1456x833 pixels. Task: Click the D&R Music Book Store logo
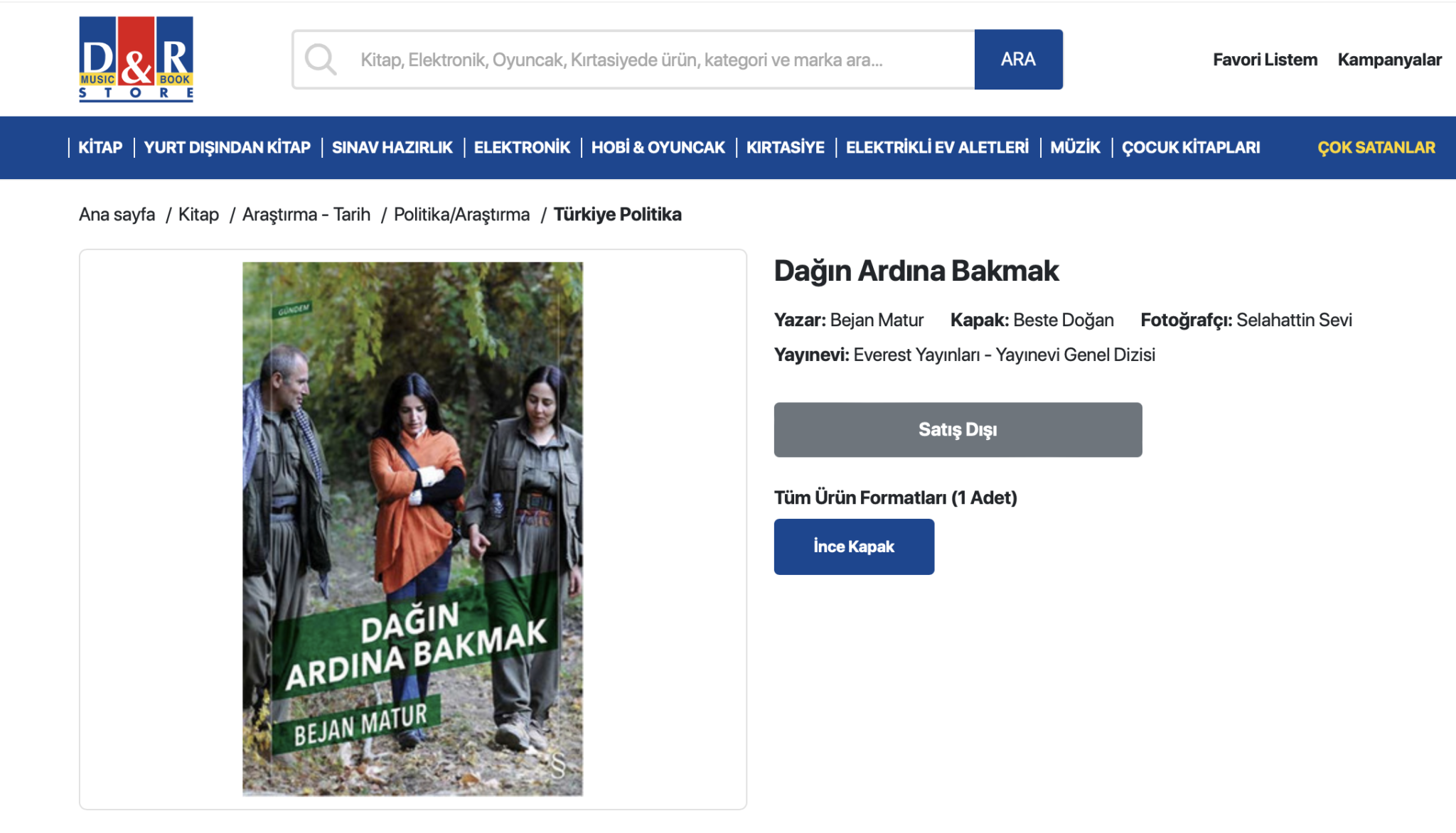point(136,60)
